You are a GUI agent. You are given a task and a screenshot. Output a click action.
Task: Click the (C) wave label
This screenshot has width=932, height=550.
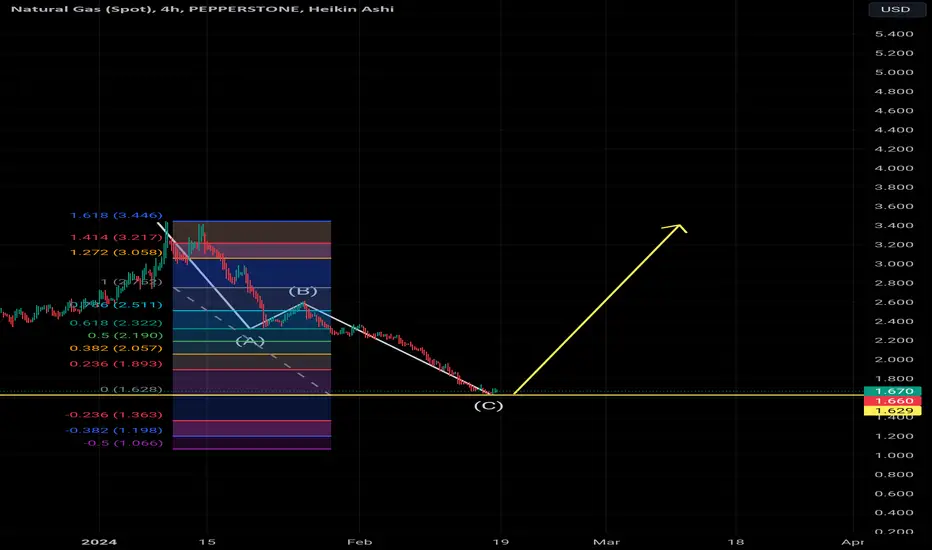coord(489,406)
